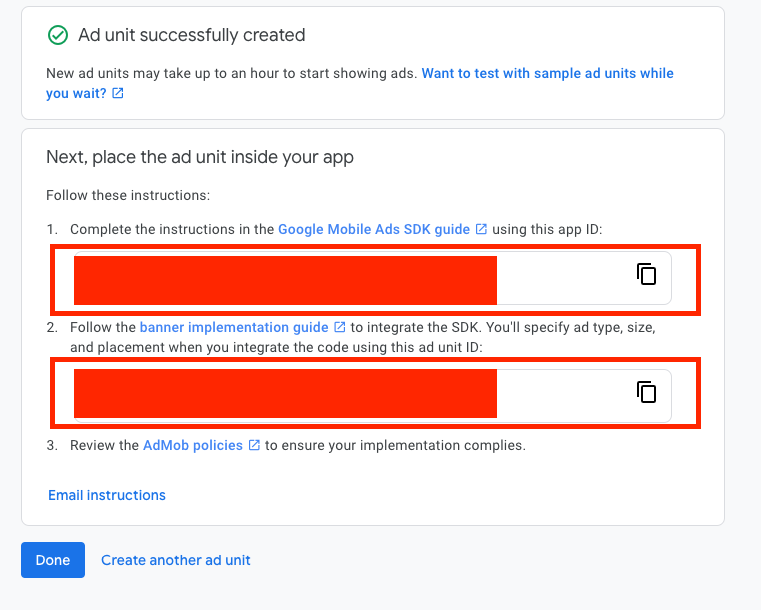Open the AdMob policies link
This screenshot has width=761, height=610.
click(201, 445)
